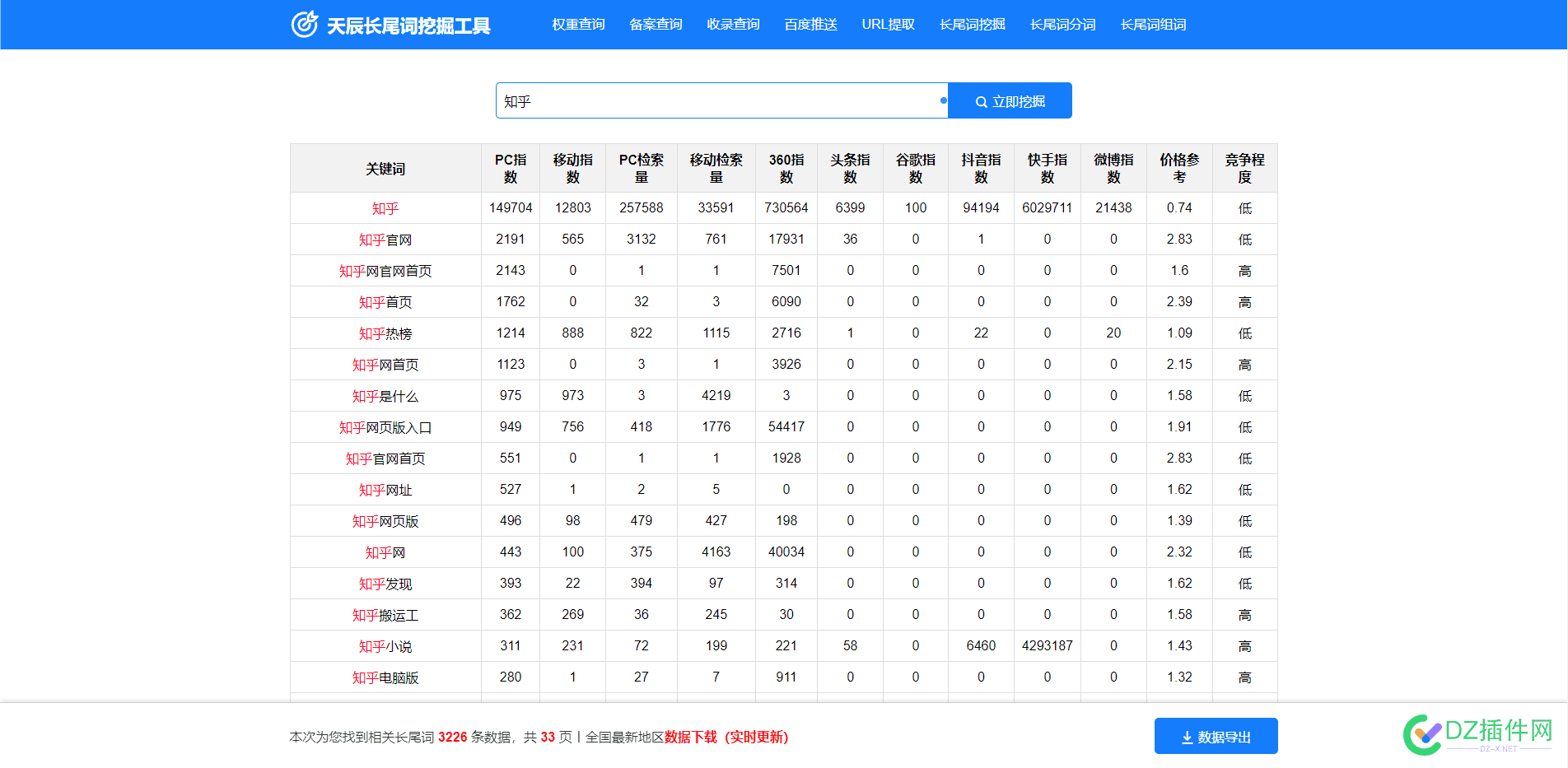The width and height of the screenshot is (1568, 768).
Task: Select 长尾词分词 in the top navigation
Action: pos(1063,25)
